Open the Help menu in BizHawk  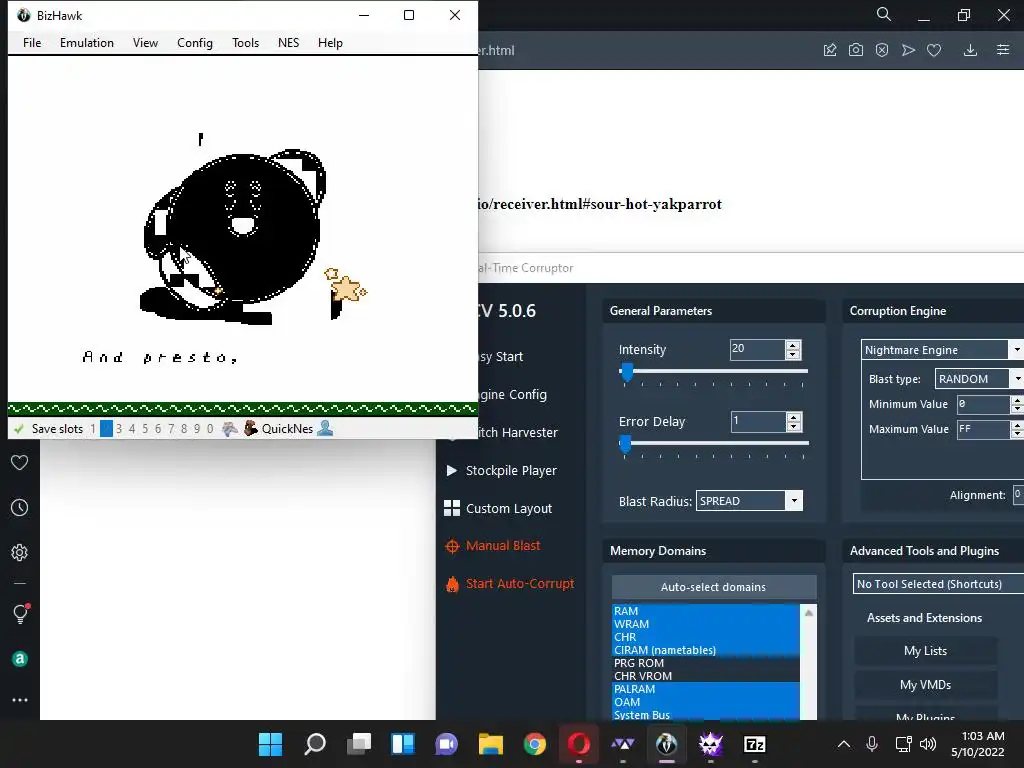pos(330,42)
